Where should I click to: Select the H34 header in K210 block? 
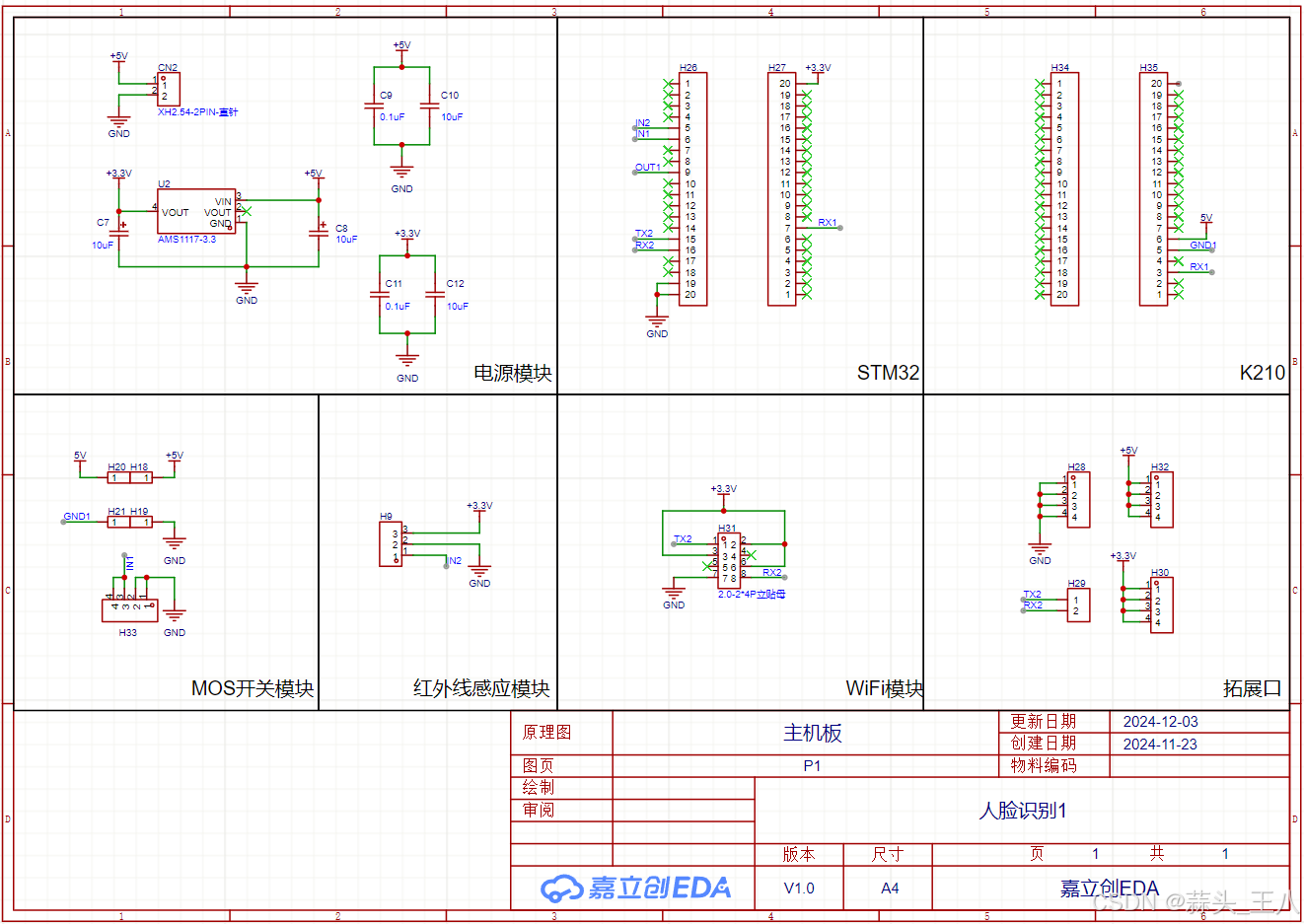pos(1064,188)
